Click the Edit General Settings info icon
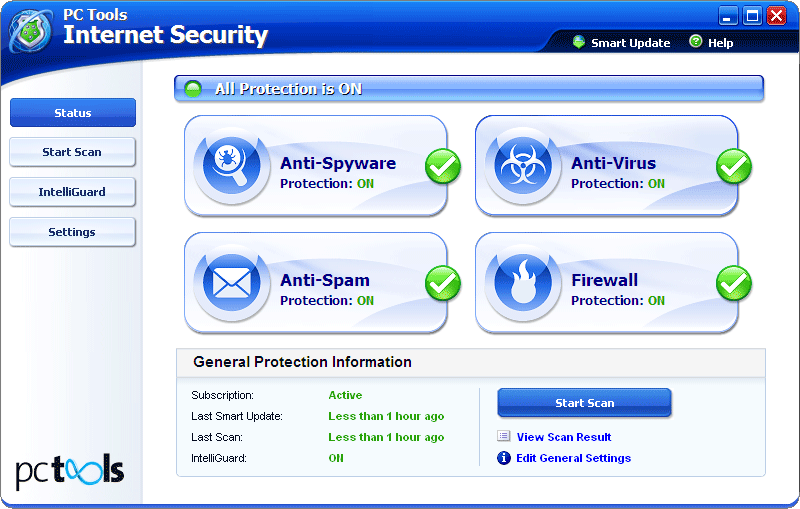Image resolution: width=800 pixels, height=509 pixels. [504, 458]
